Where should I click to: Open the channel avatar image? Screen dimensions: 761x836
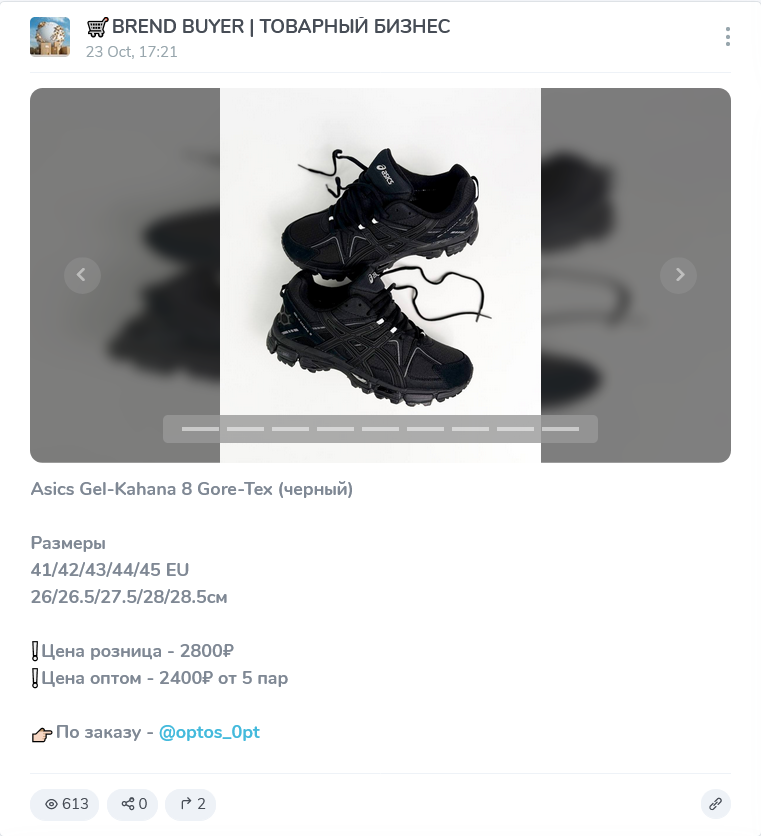pyautogui.click(x=50, y=37)
